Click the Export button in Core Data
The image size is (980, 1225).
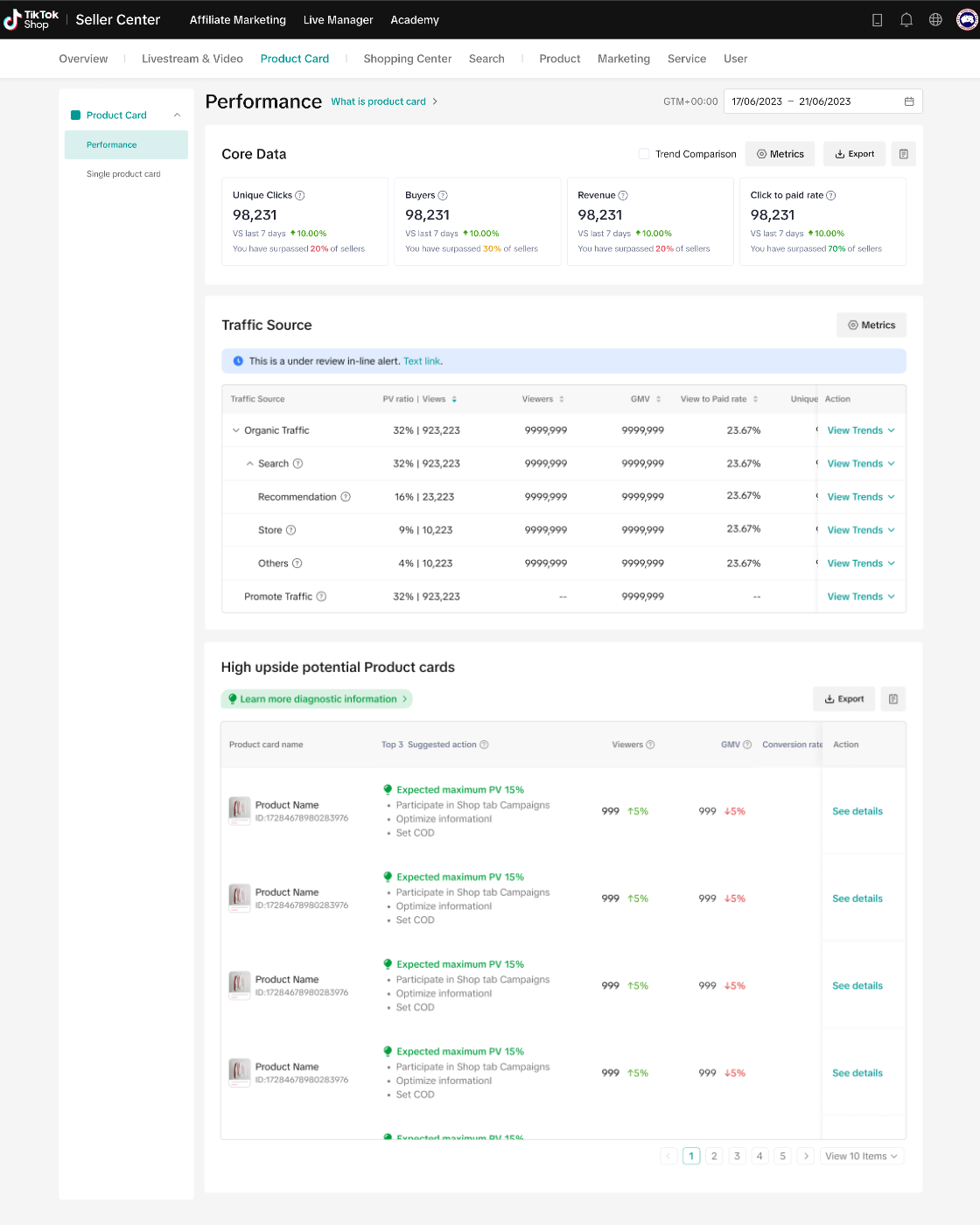point(854,154)
